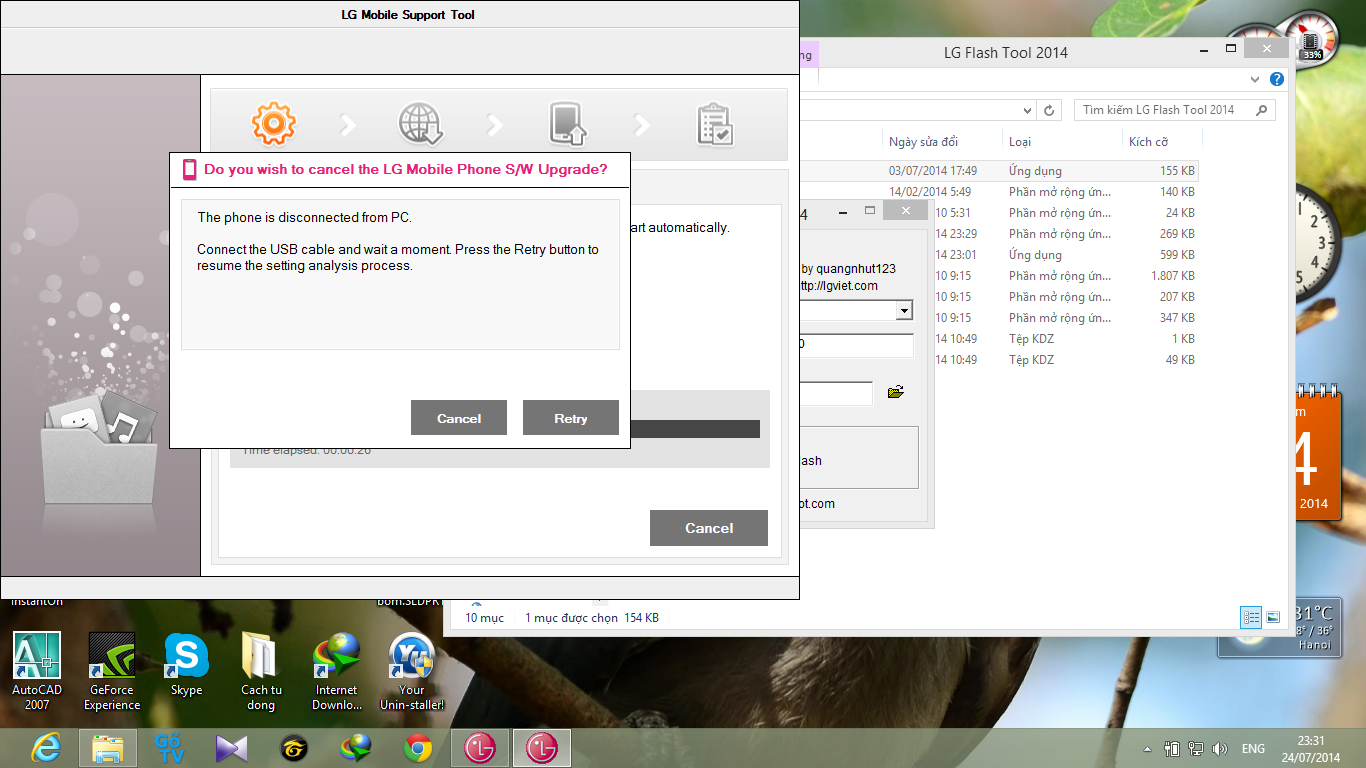1366x768 pixels.
Task: Click the network tray icon
Action: tap(1195, 749)
